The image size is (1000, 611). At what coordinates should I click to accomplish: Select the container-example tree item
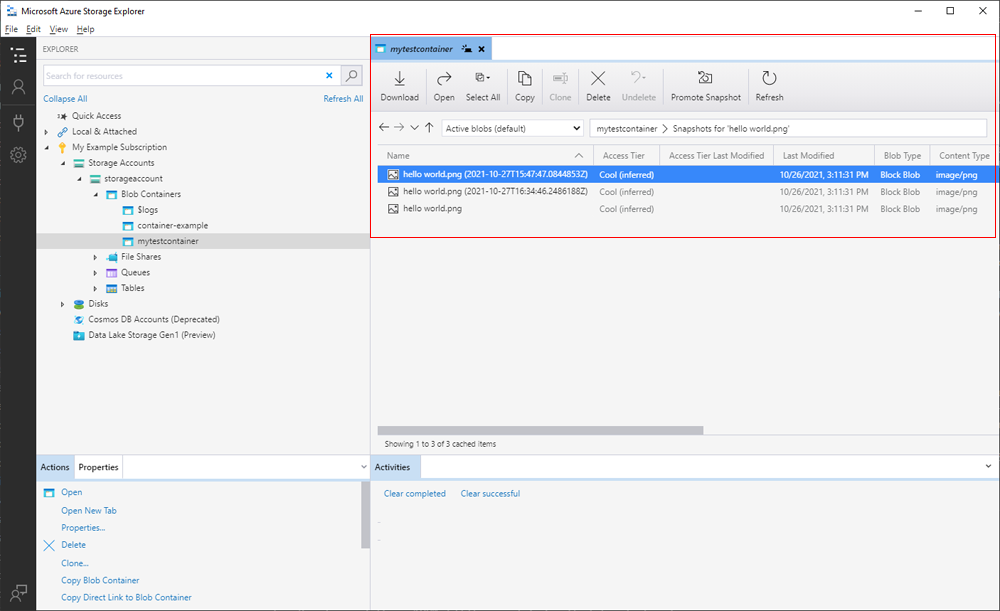(x=172, y=226)
